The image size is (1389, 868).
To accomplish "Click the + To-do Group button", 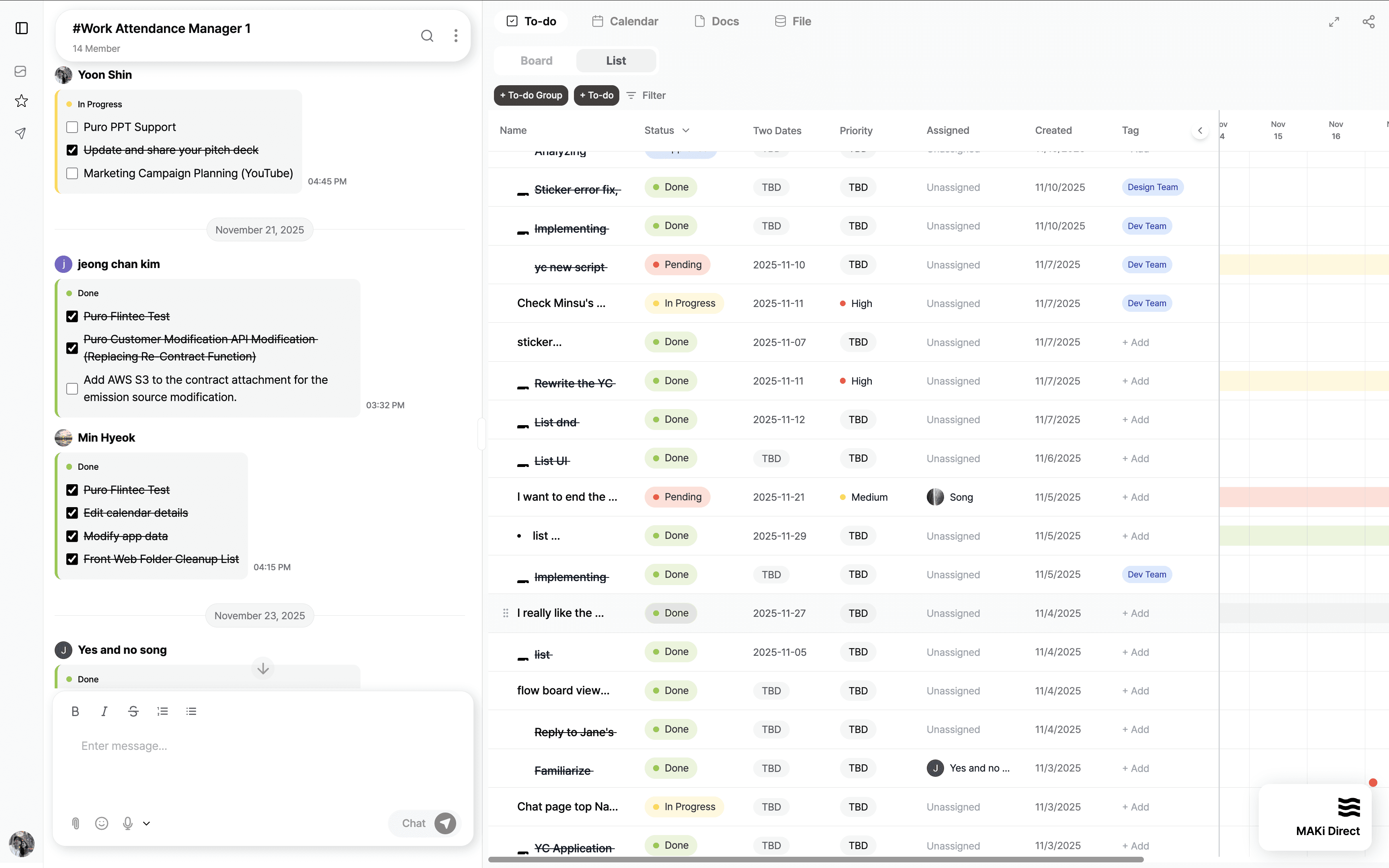I will pos(531,95).
